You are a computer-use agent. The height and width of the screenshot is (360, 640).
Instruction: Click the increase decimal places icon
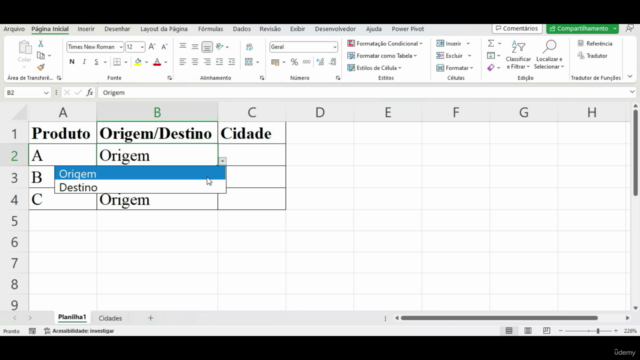pos(320,62)
